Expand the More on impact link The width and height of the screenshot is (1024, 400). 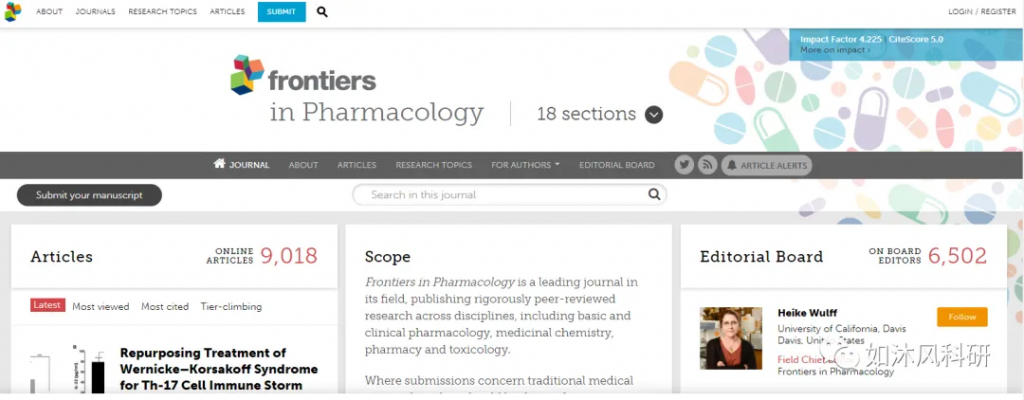(835, 50)
